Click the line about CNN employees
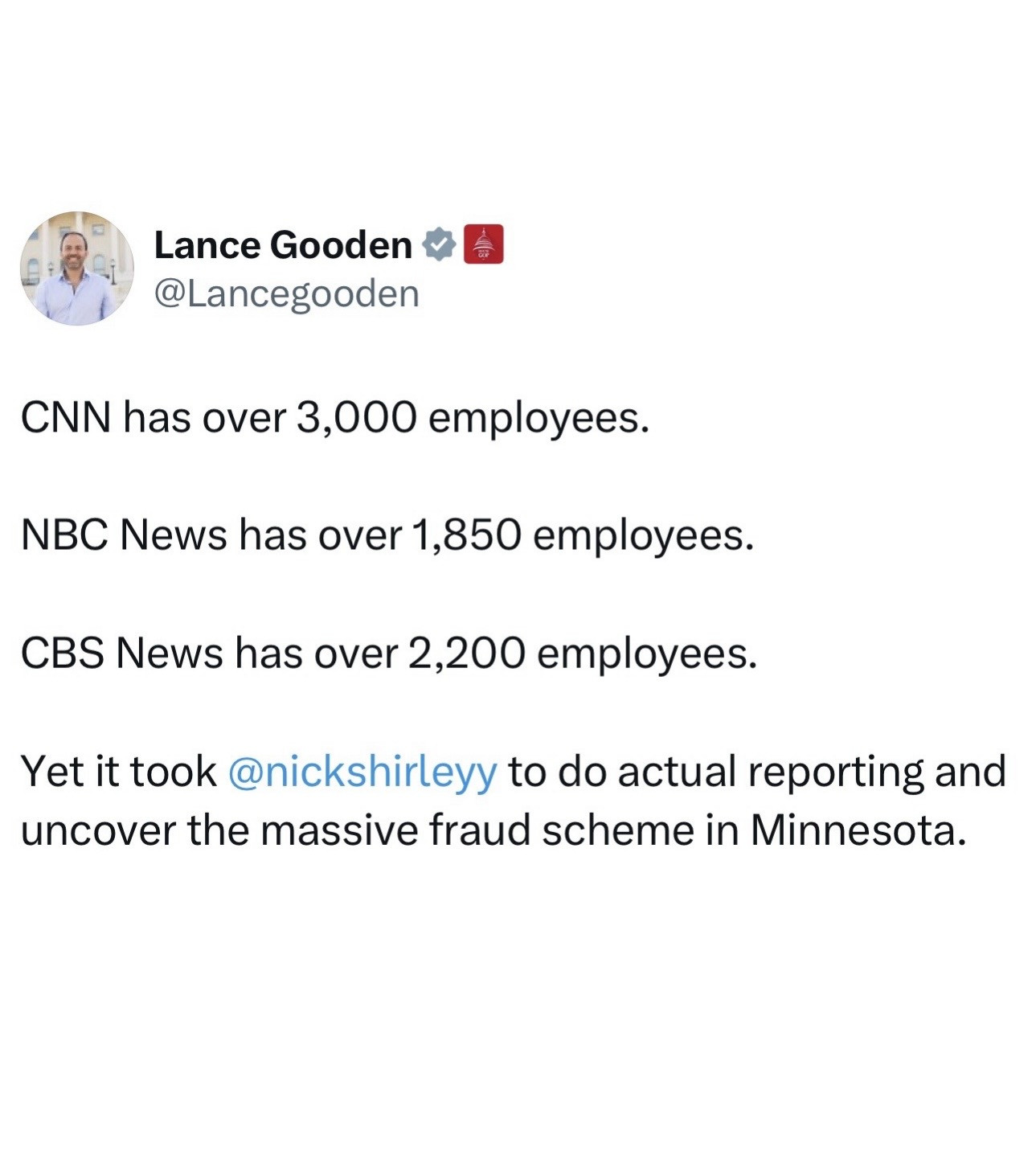This screenshot has height=1168, width=1036. click(334, 418)
